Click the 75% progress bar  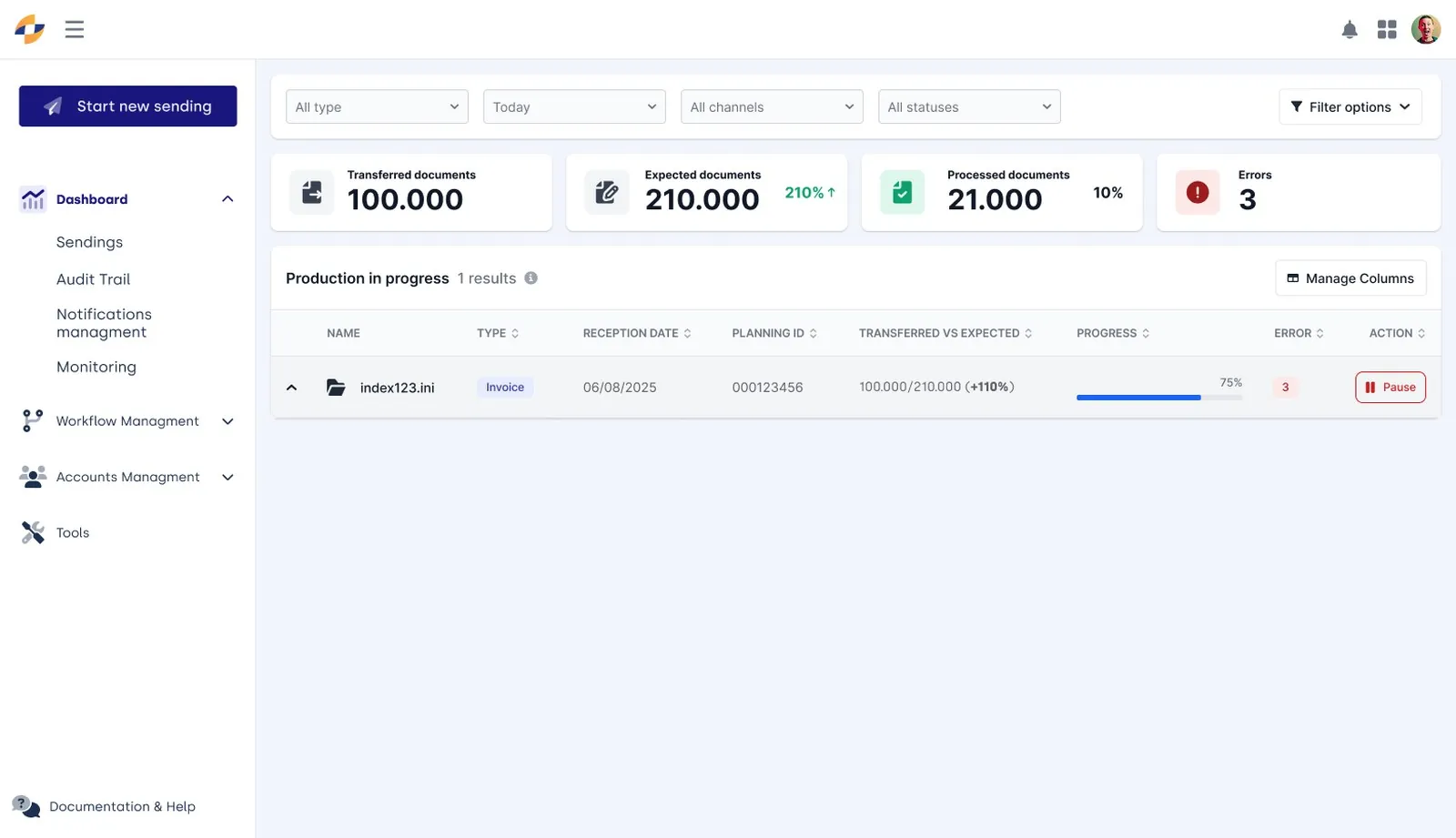click(x=1159, y=398)
